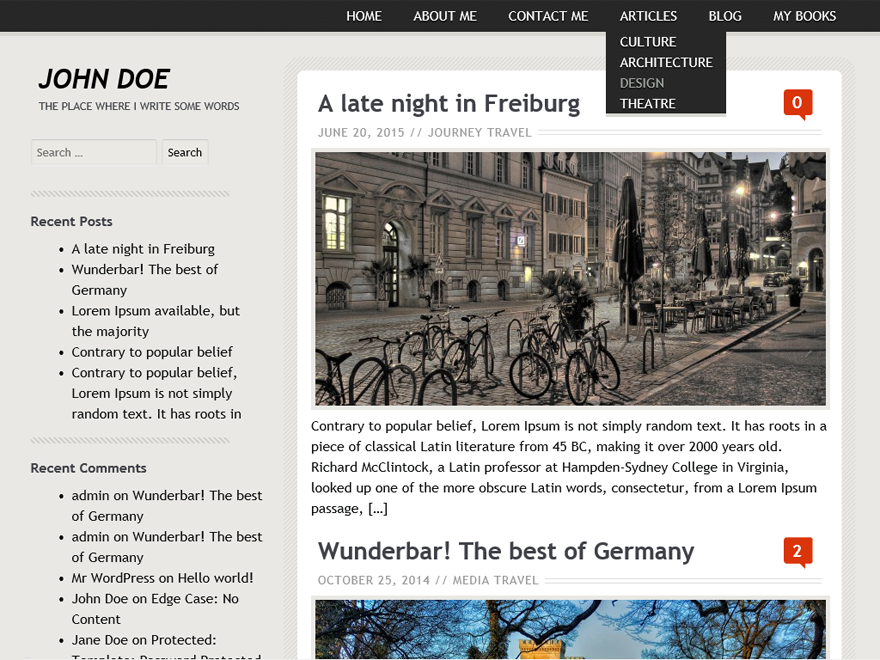Choose Theatre in the dropdown submenu
The height and width of the screenshot is (660, 880).
(x=648, y=104)
